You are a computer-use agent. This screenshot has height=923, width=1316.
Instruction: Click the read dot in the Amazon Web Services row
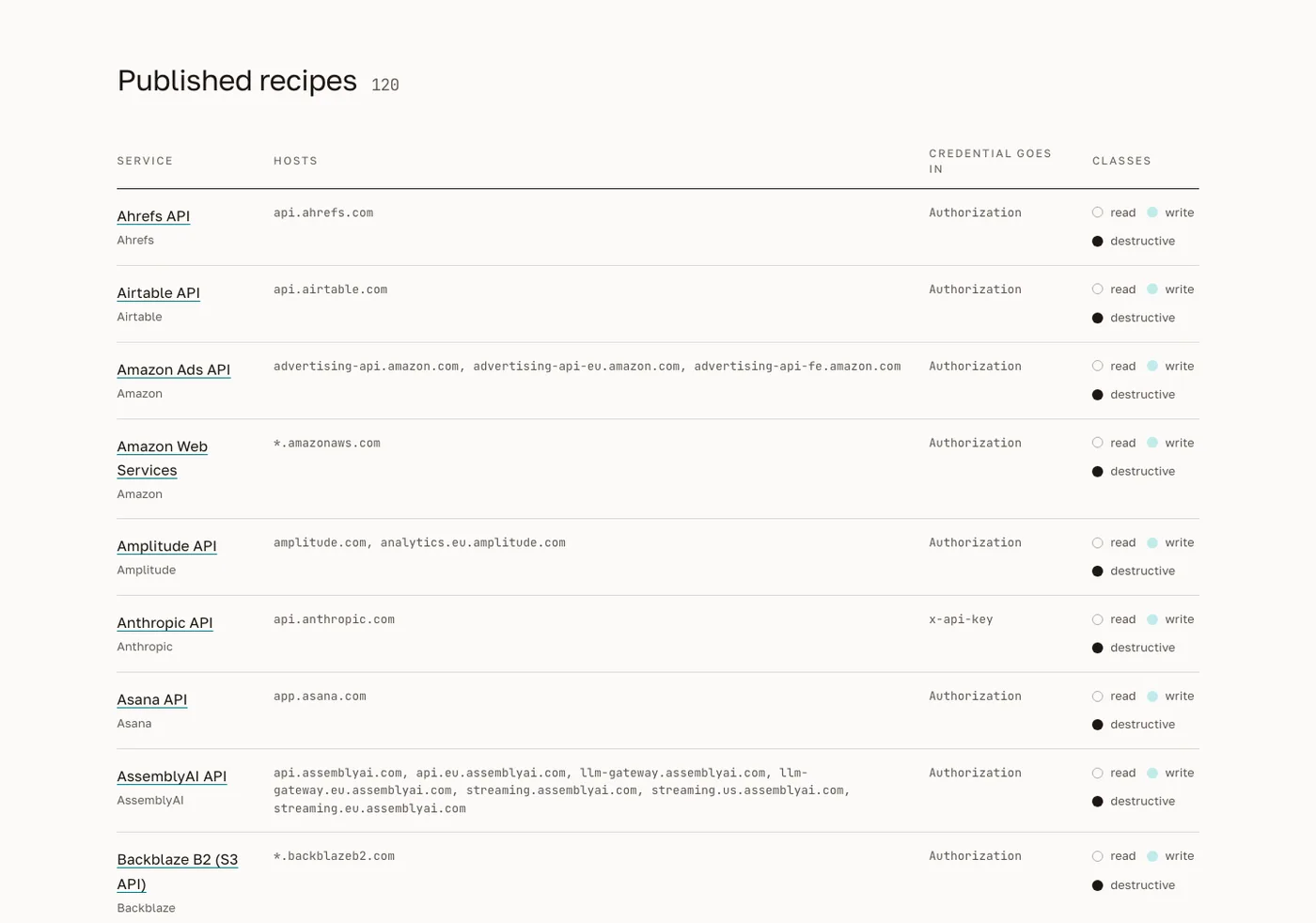pos(1097,443)
